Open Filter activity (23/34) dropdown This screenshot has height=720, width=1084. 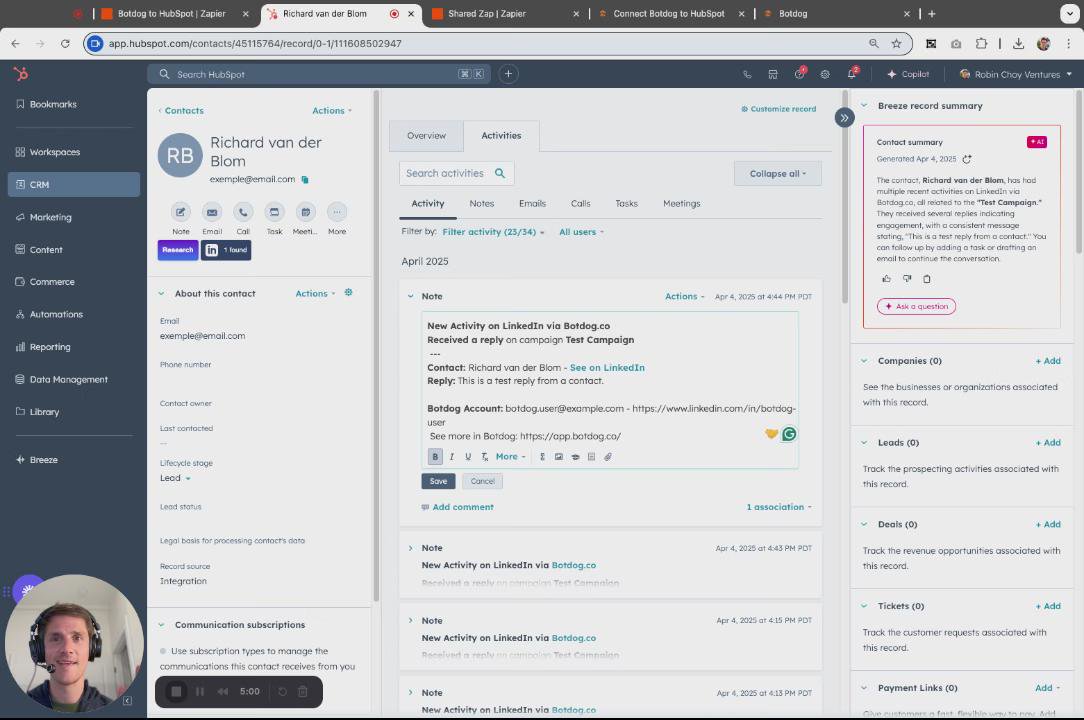coord(493,232)
